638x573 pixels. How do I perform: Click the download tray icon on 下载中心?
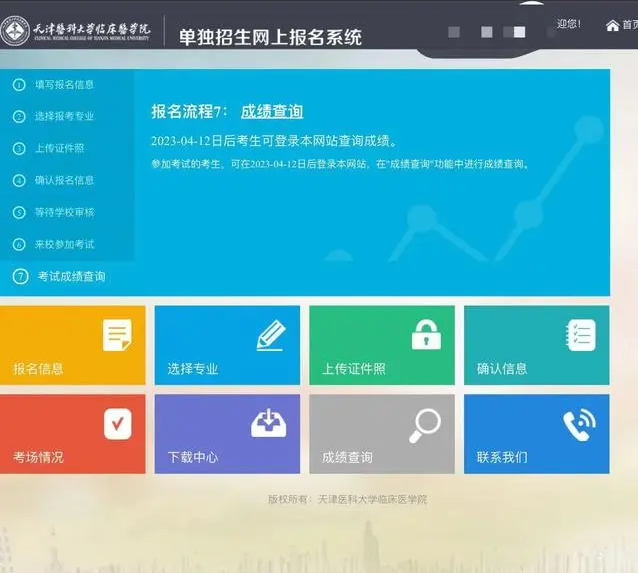coord(268,423)
